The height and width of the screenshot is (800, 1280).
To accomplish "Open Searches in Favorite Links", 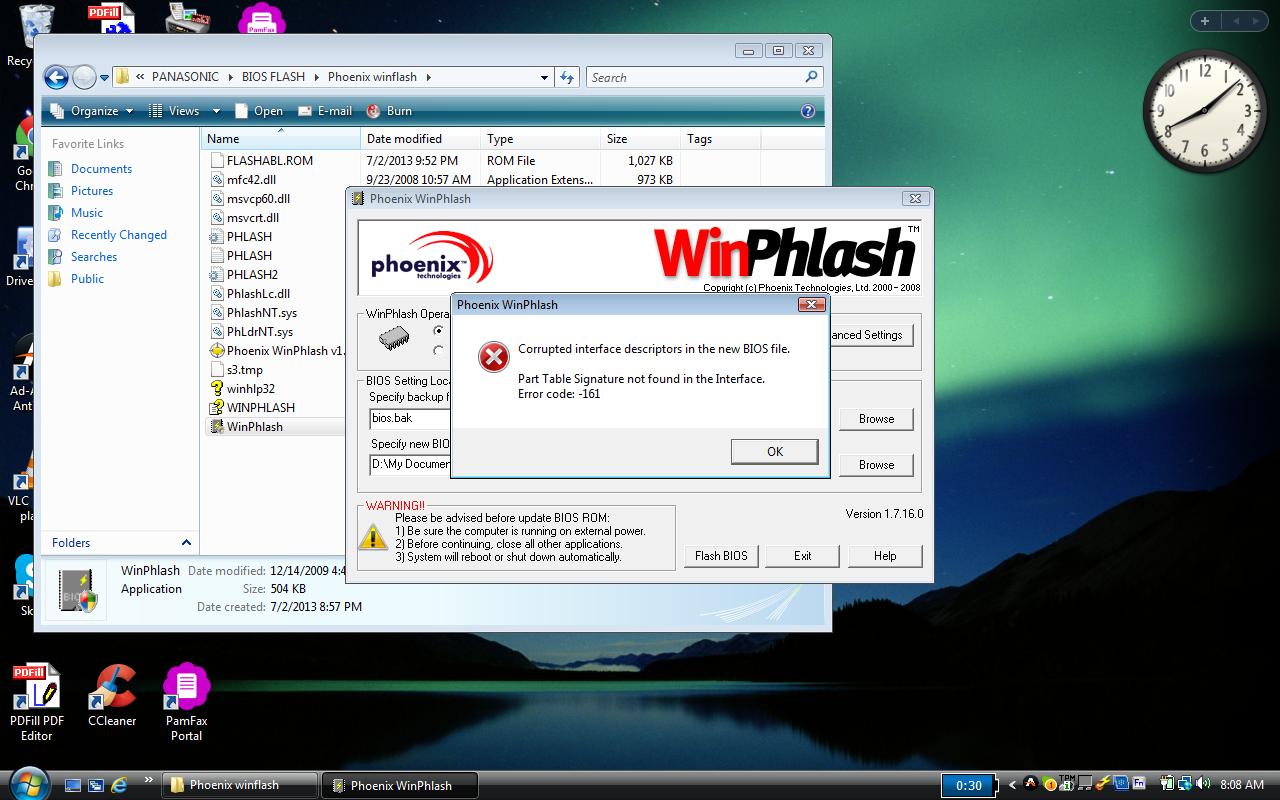I will coord(94,257).
